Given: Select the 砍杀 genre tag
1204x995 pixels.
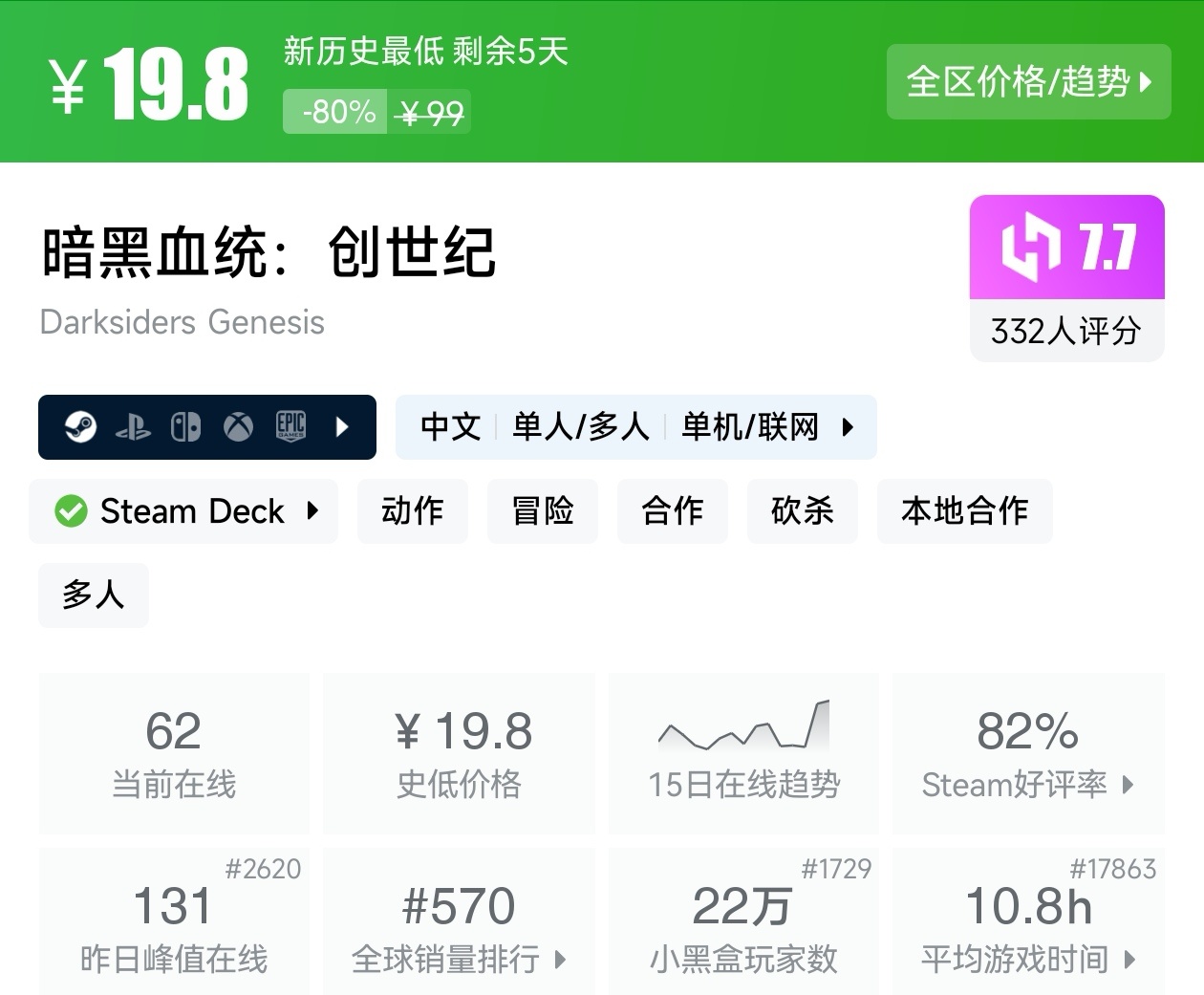Looking at the screenshot, I should pyautogui.click(x=803, y=511).
